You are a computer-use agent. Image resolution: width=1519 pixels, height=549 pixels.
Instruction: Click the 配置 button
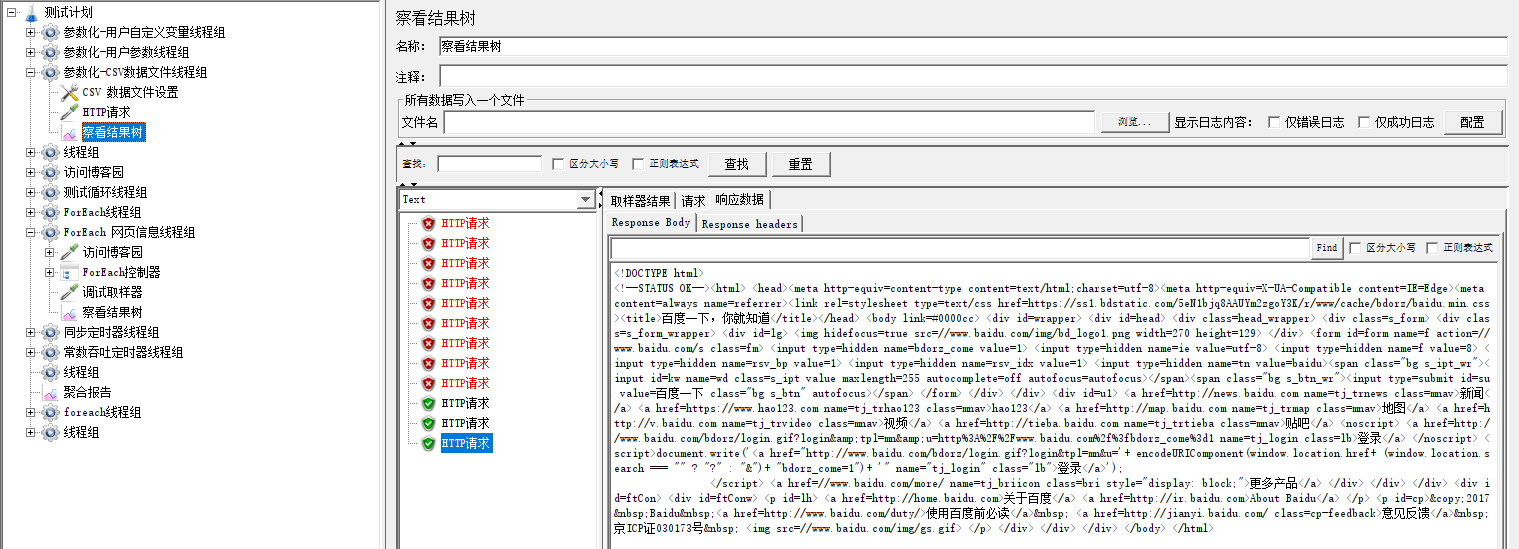pos(1472,122)
